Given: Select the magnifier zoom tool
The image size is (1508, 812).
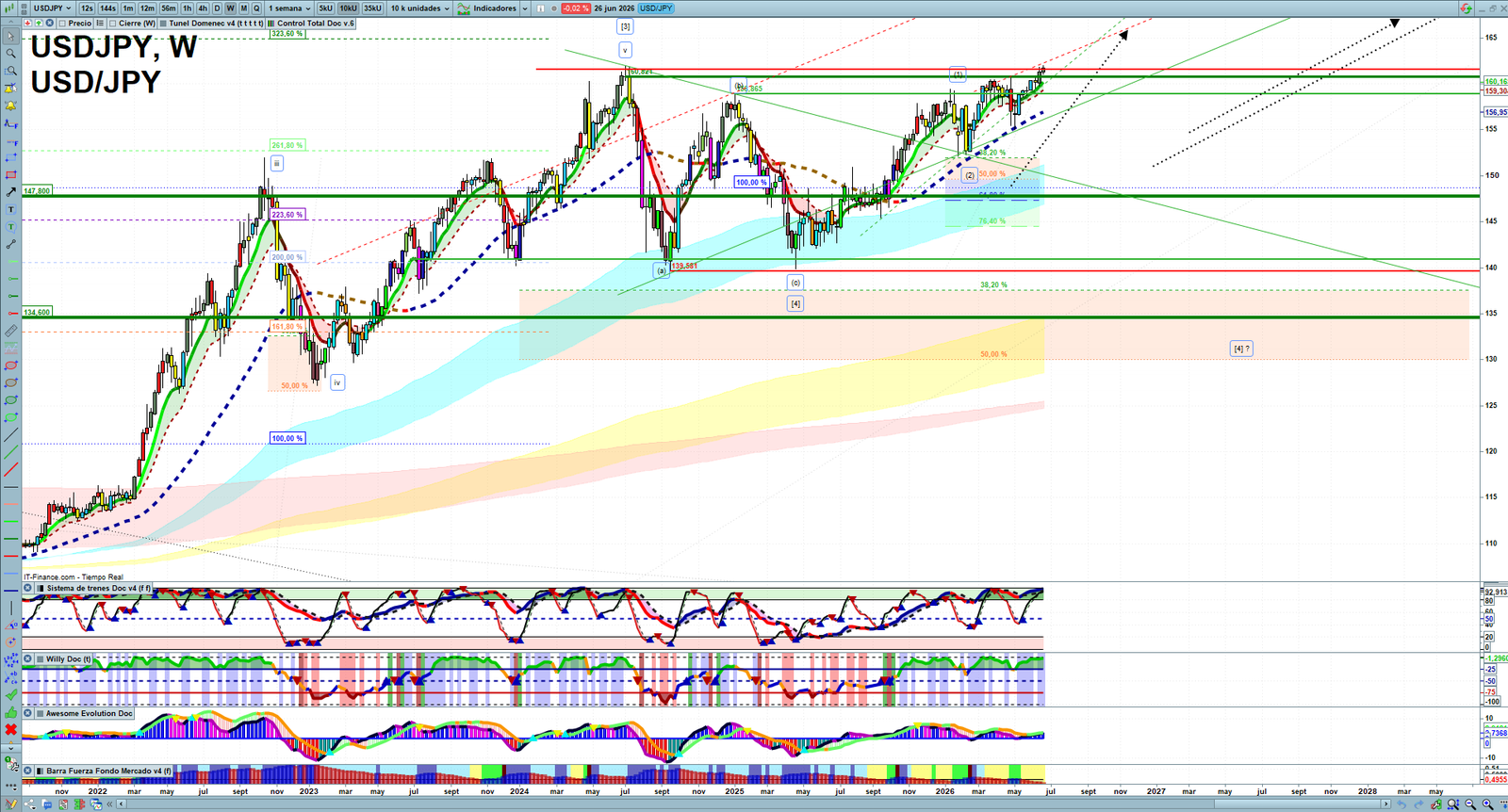Looking at the screenshot, I should click(x=11, y=53).
